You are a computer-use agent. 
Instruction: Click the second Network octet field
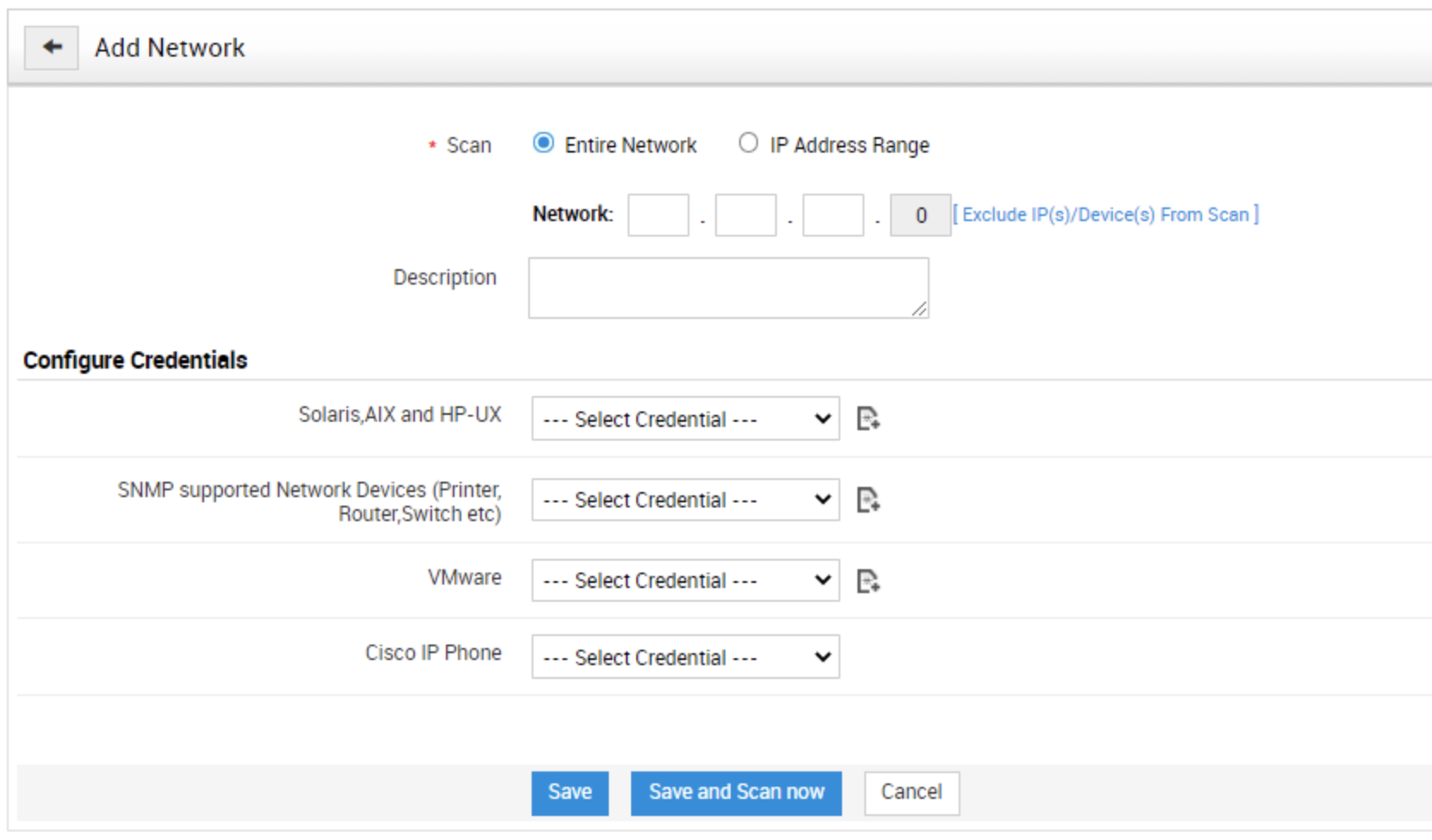coord(744,215)
